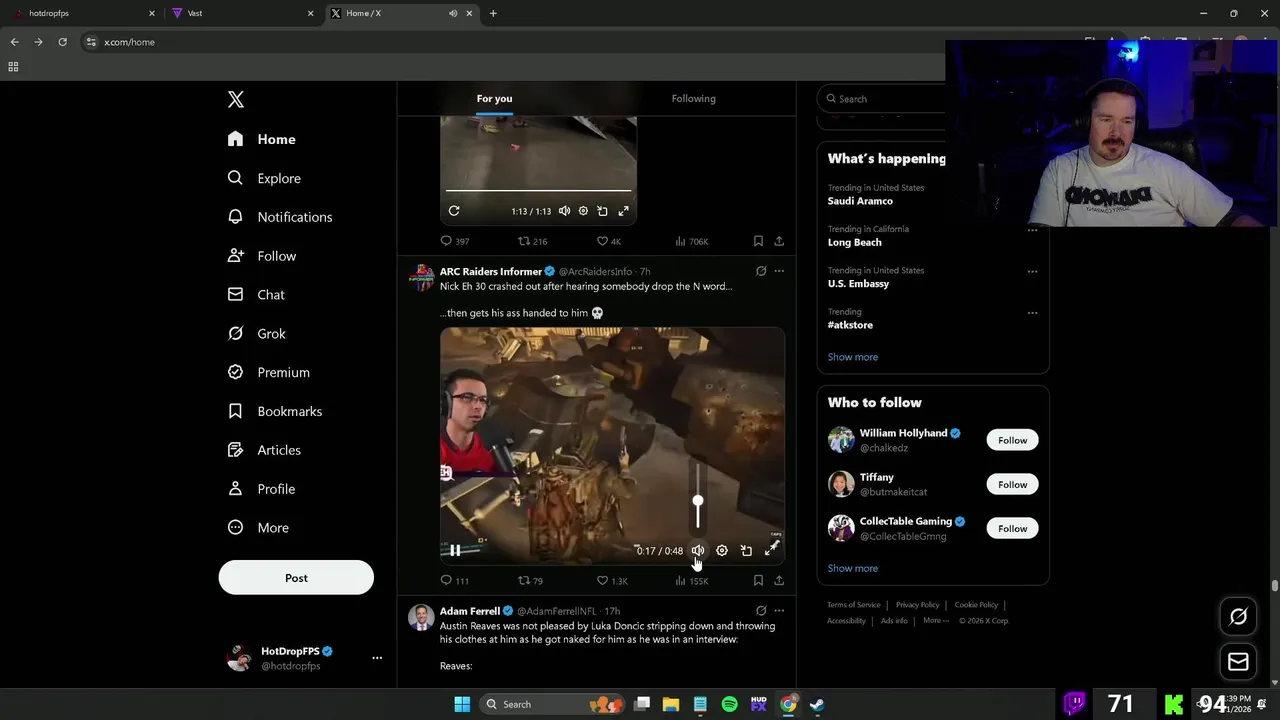Follow Tiffany

(x=1012, y=484)
